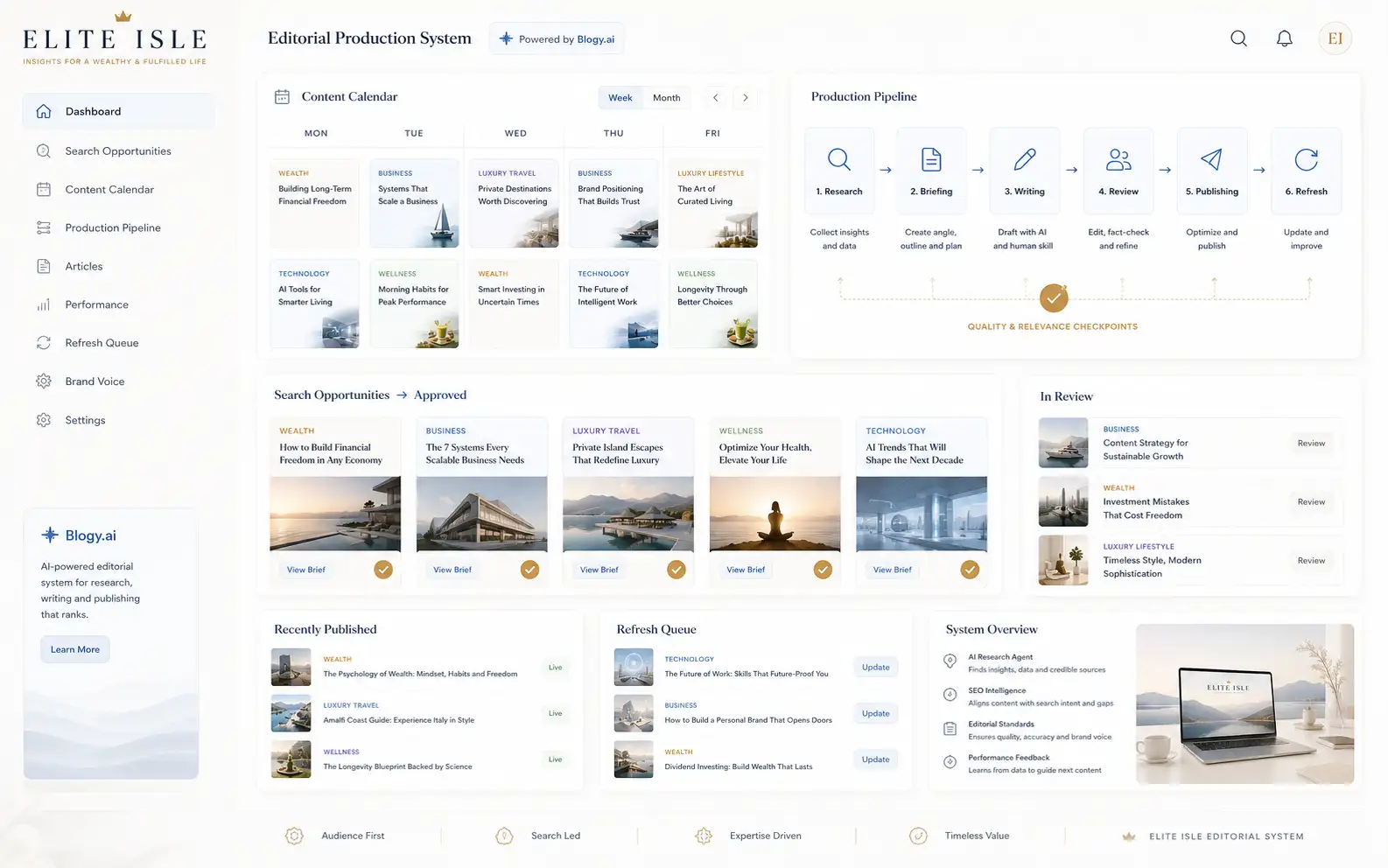Open Brand Voice in sidebar
Screen dimensions: 1388x868
[x=118, y=381]
